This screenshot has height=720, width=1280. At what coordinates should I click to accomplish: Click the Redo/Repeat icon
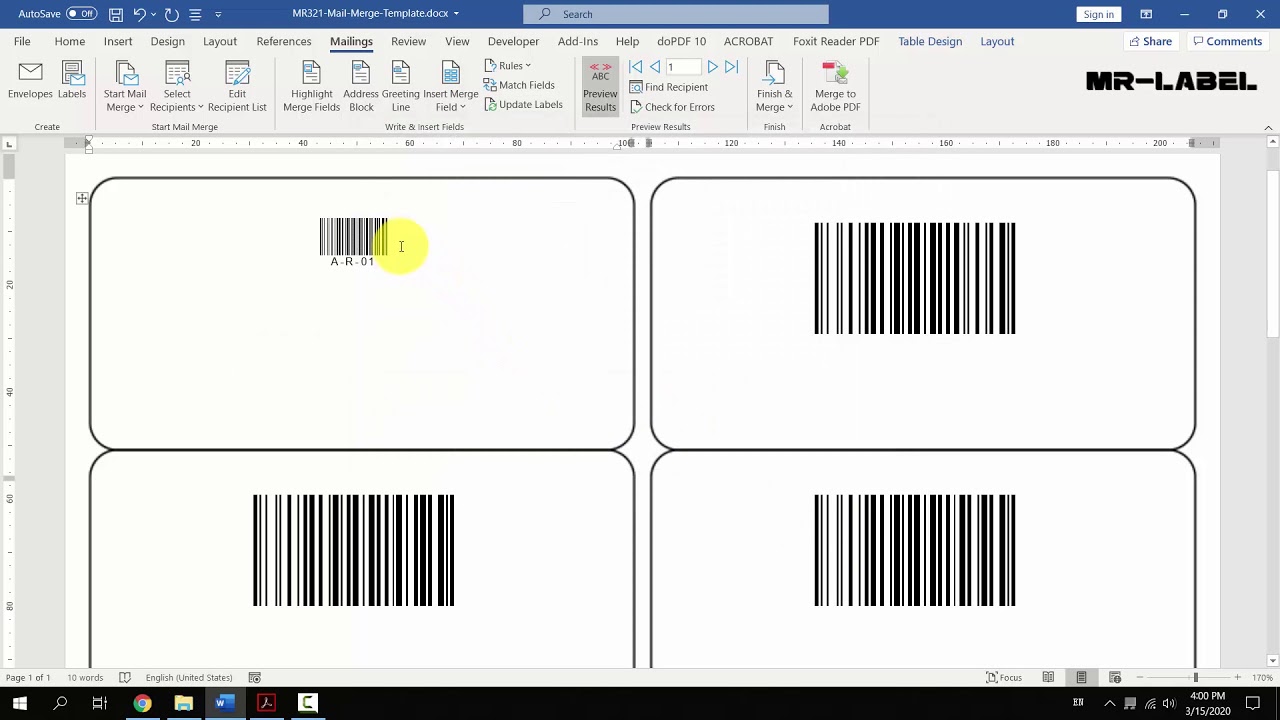pyautogui.click(x=172, y=14)
